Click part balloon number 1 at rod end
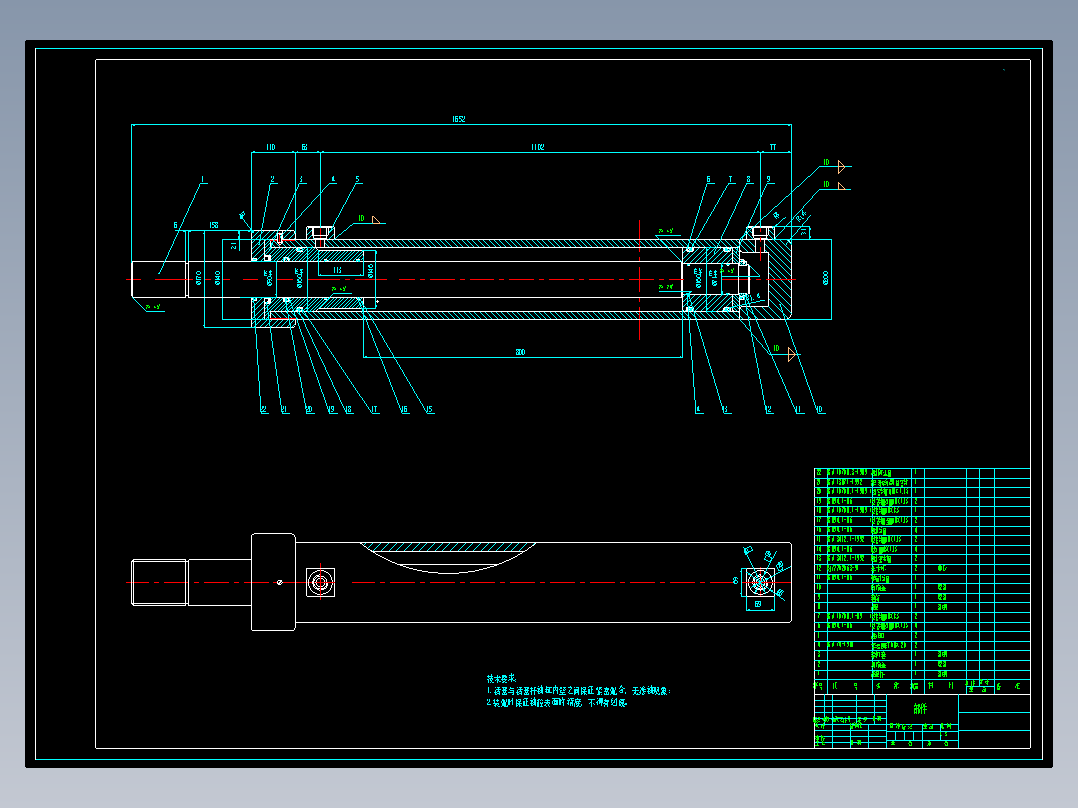Screen dimensions: 1078x808 point(202,179)
